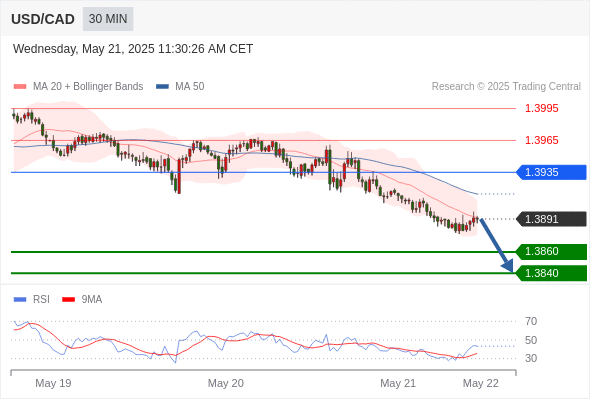This screenshot has width=590, height=400.
Task: Click the MA 50 legend swatch
Action: pyautogui.click(x=162, y=87)
